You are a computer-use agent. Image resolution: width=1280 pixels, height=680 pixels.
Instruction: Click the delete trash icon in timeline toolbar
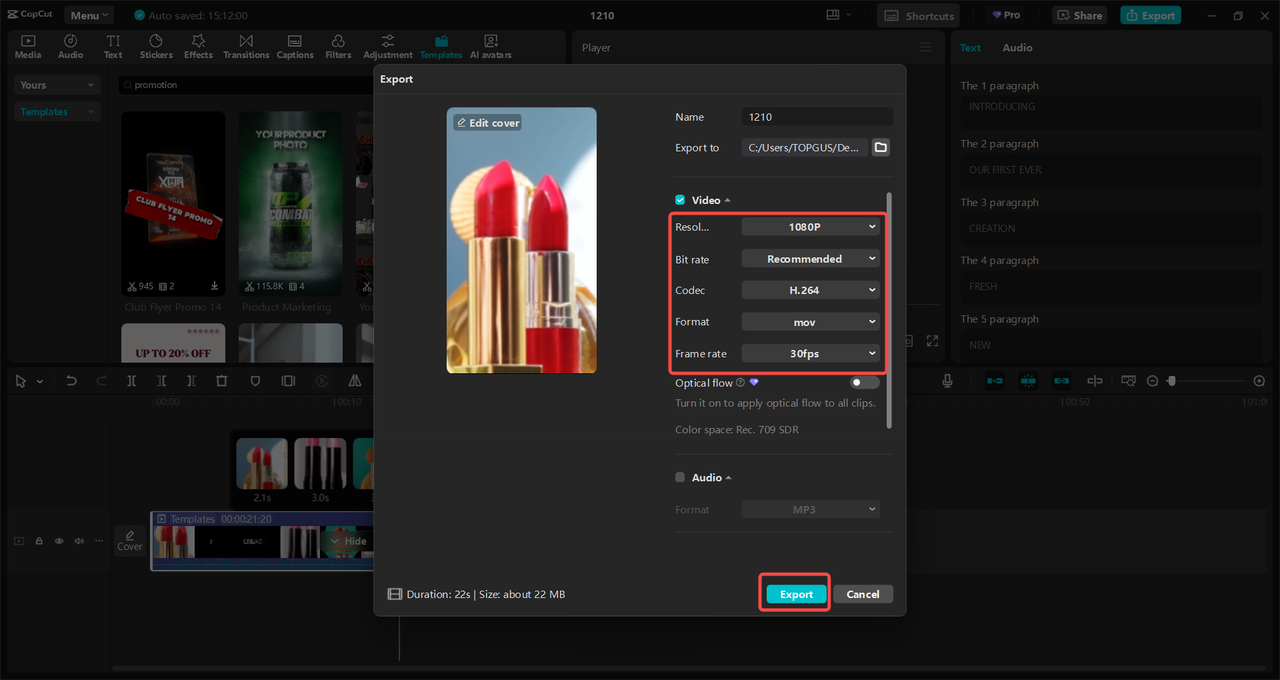point(222,381)
